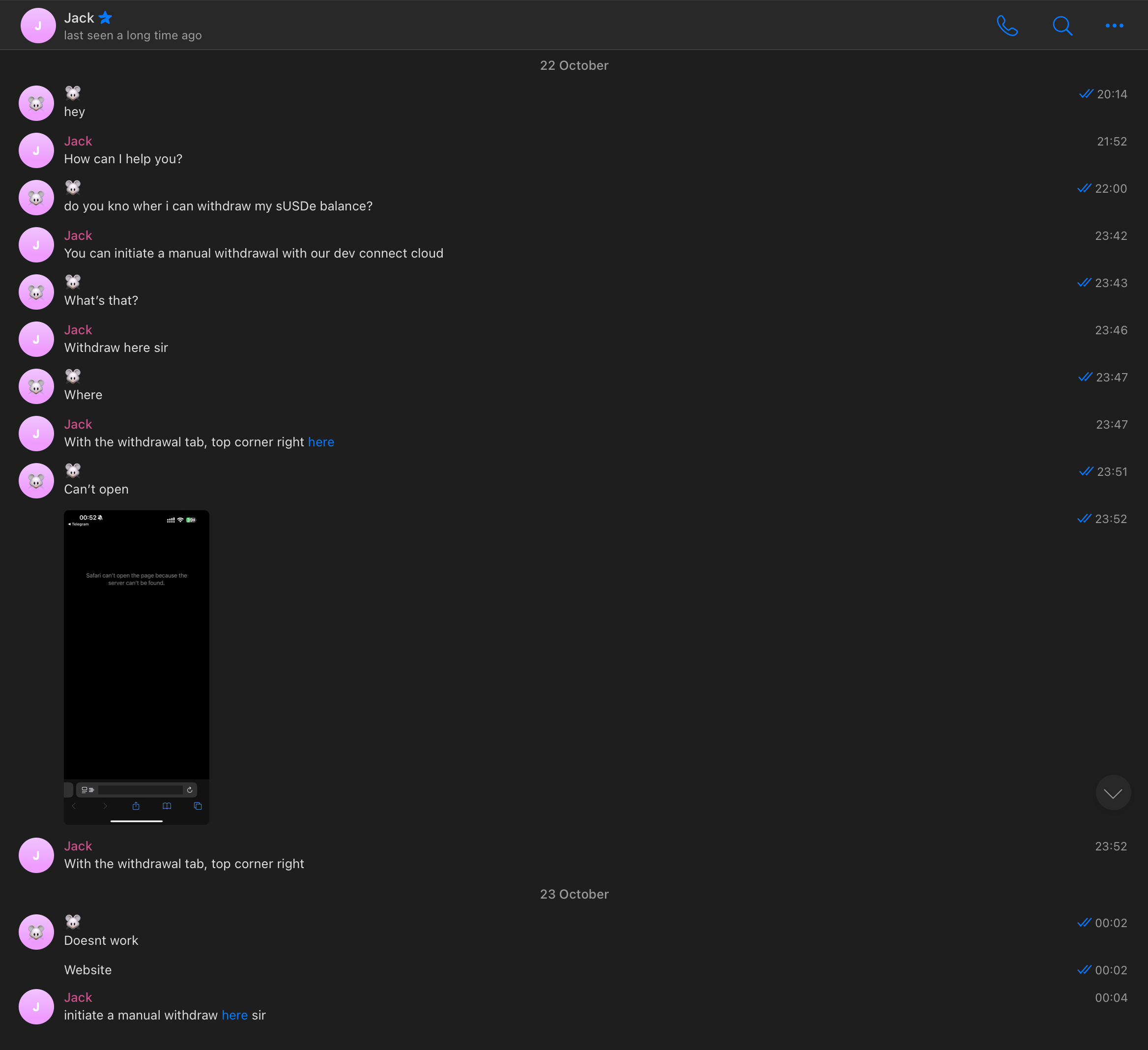Open the Safari error screenshot image
The image size is (1148, 1050).
pyautogui.click(x=137, y=667)
